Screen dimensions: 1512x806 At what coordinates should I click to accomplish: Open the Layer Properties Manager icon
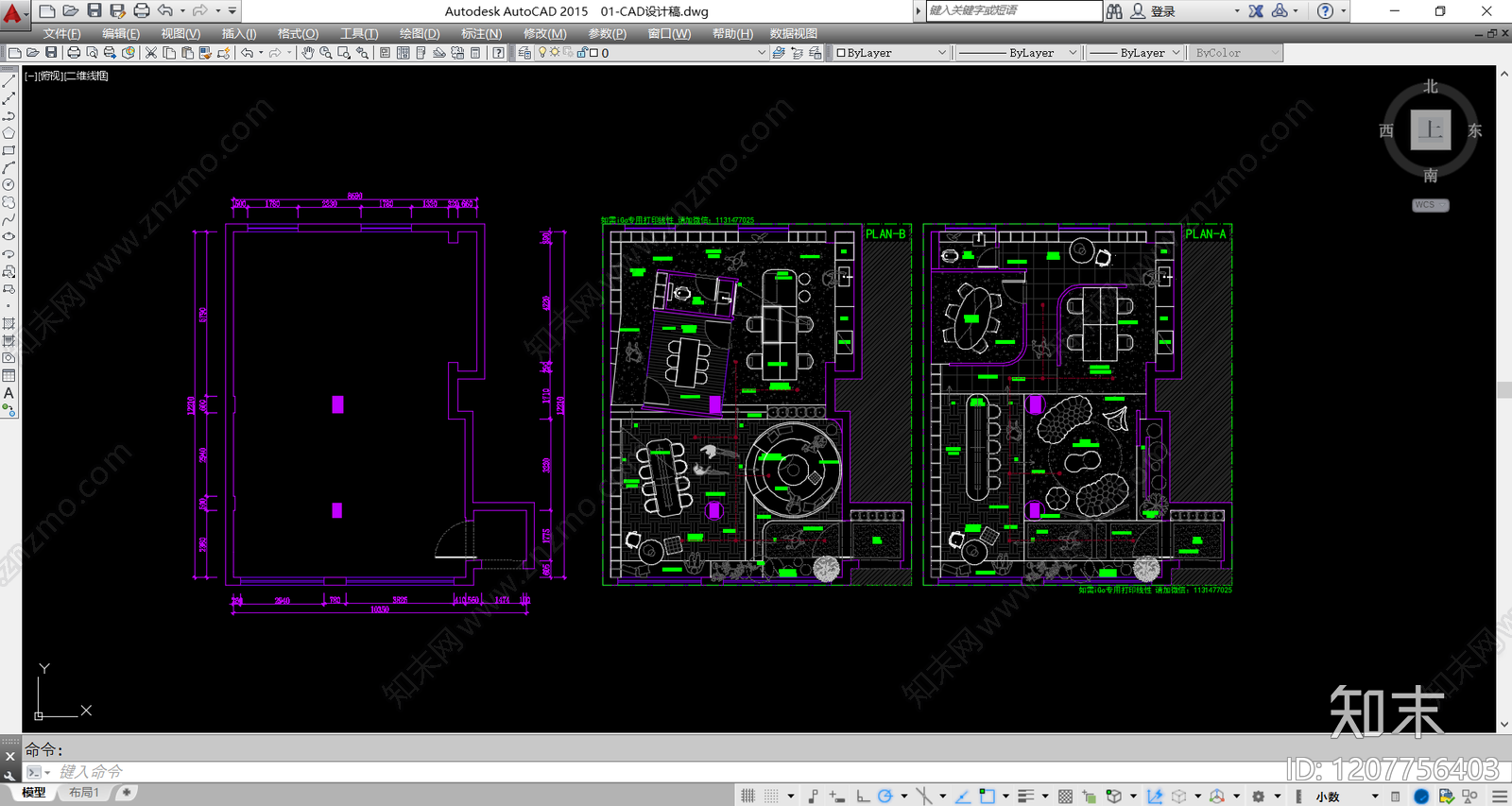[x=525, y=53]
